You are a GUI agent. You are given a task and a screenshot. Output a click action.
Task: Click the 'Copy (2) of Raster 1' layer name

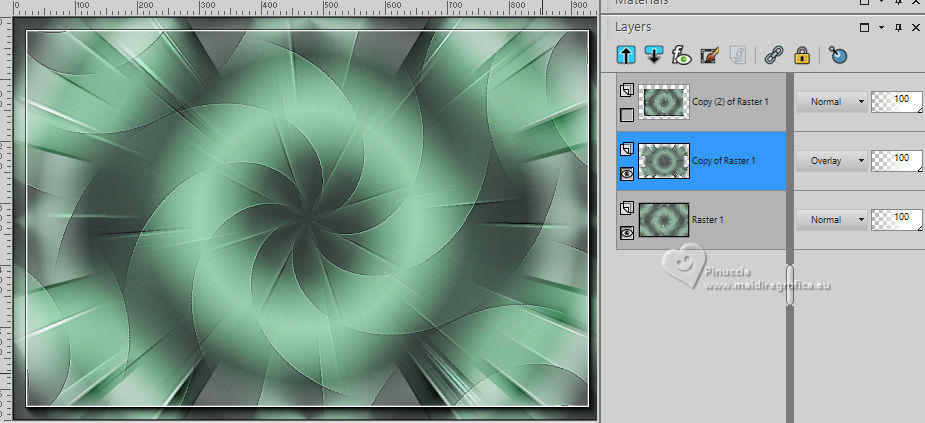coord(730,101)
